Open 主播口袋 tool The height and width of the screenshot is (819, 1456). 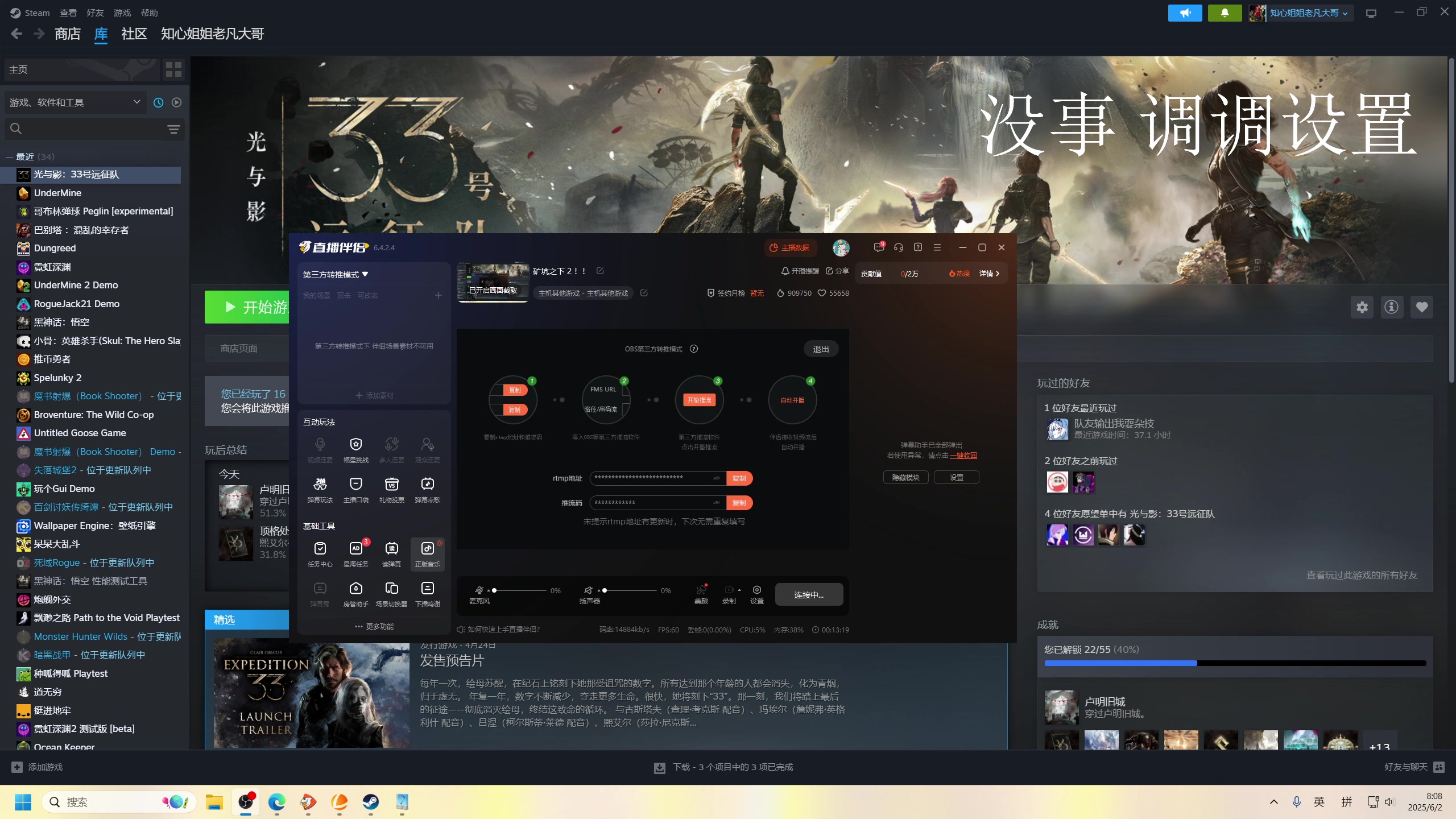point(356,490)
